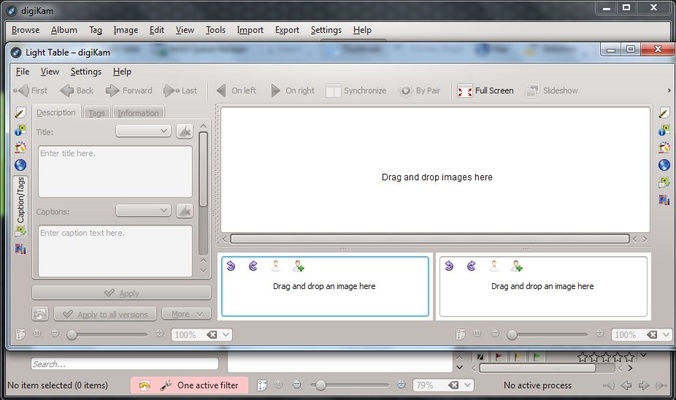The width and height of the screenshot is (676, 400).
Task: Open right sidebar Colors icon
Action: tap(664, 147)
